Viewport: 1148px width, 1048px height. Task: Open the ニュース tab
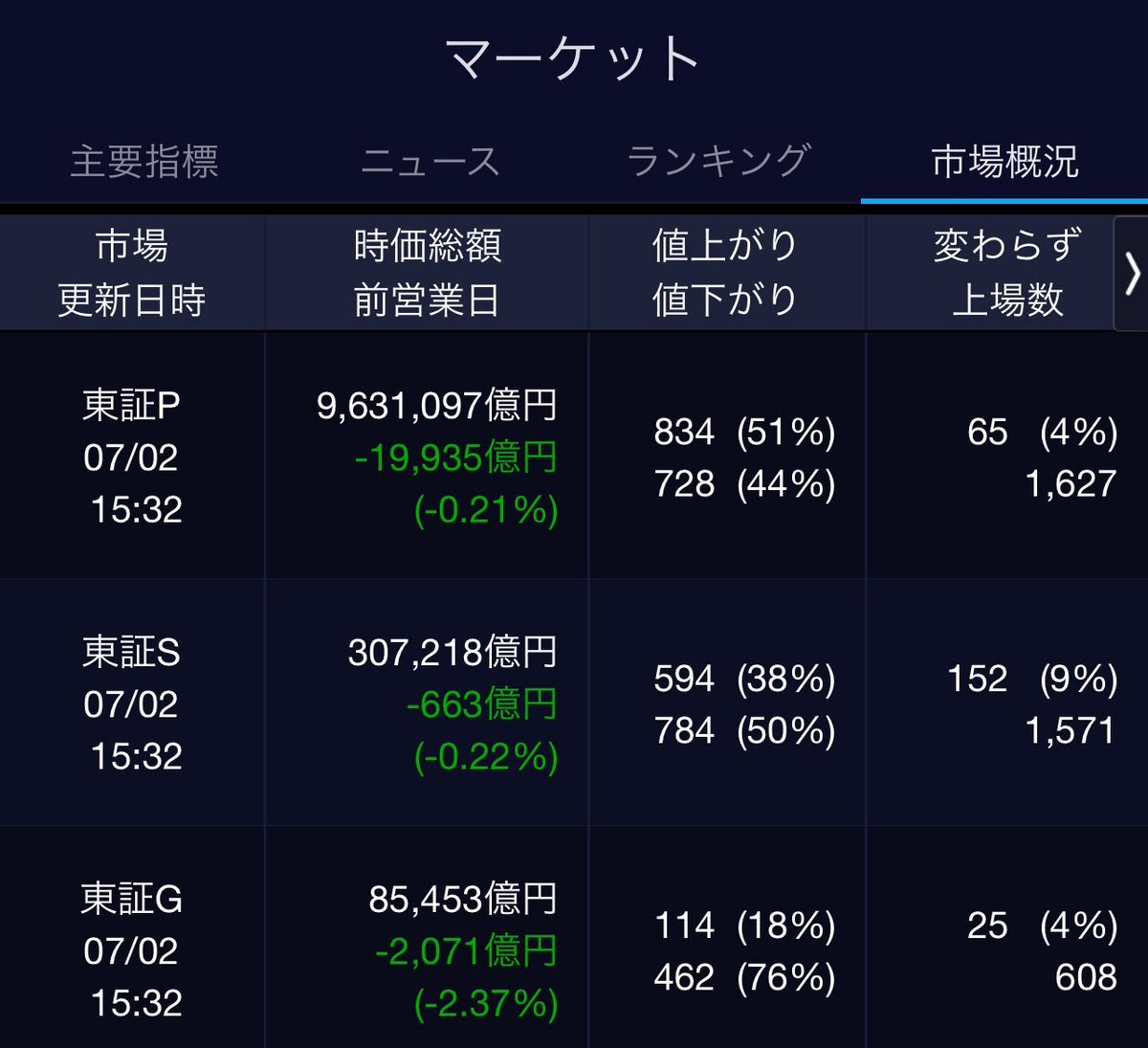[430, 162]
